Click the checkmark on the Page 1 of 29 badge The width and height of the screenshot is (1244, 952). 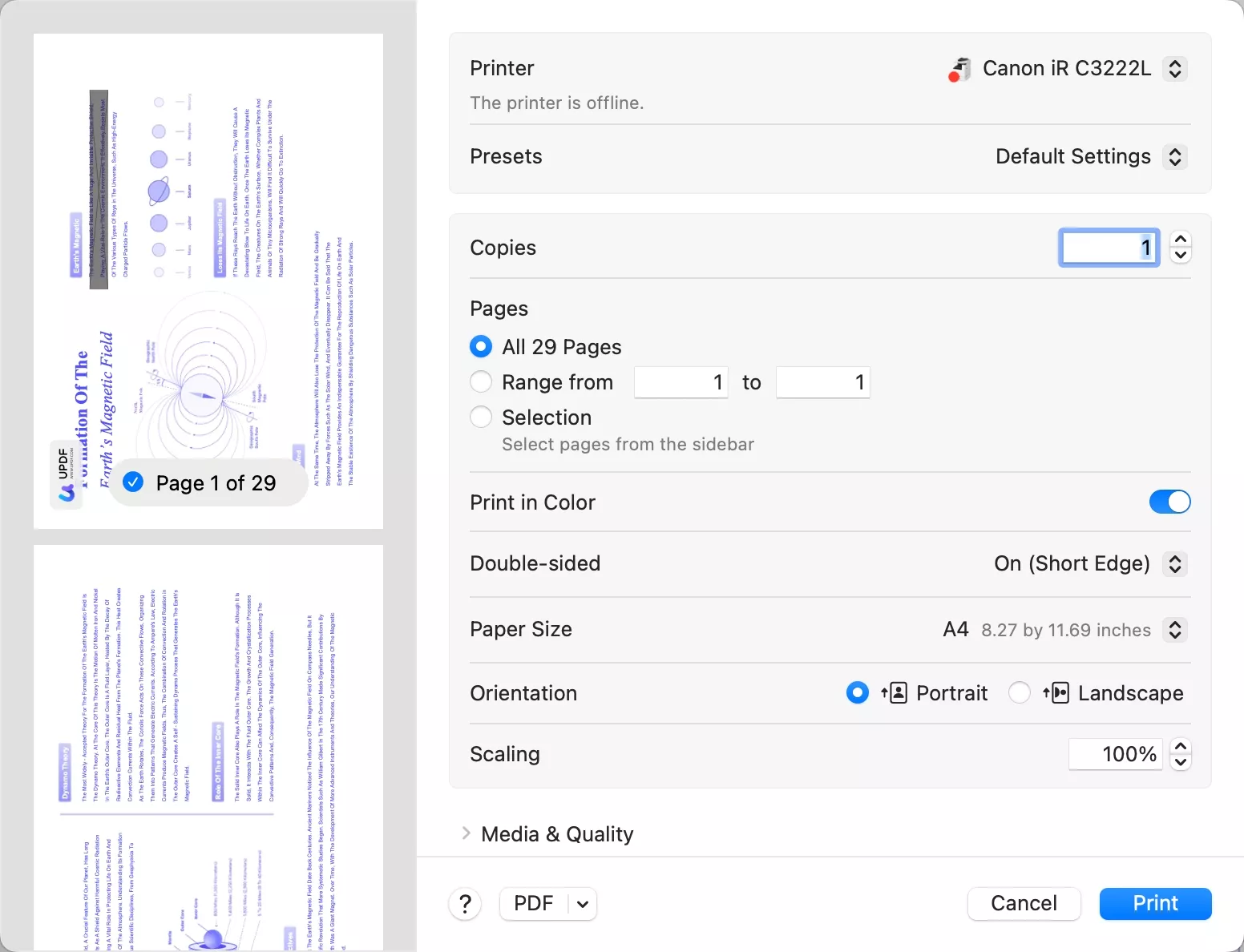click(133, 482)
